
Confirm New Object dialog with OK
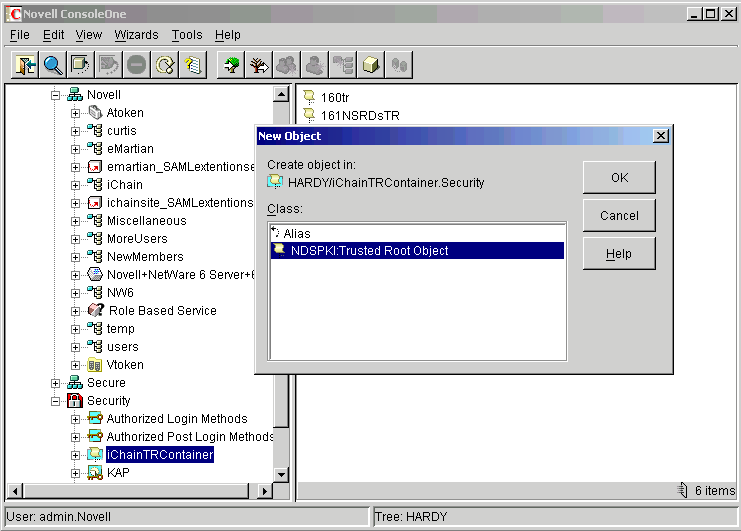[619, 178]
